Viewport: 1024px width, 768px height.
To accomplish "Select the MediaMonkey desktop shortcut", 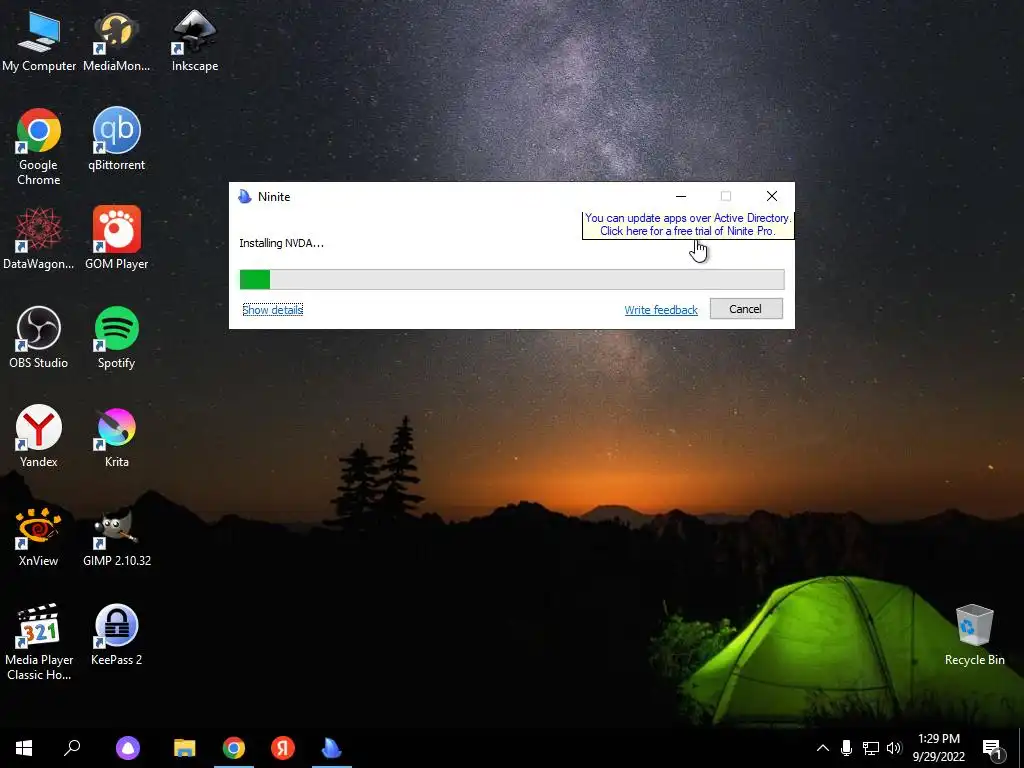I will [116, 40].
